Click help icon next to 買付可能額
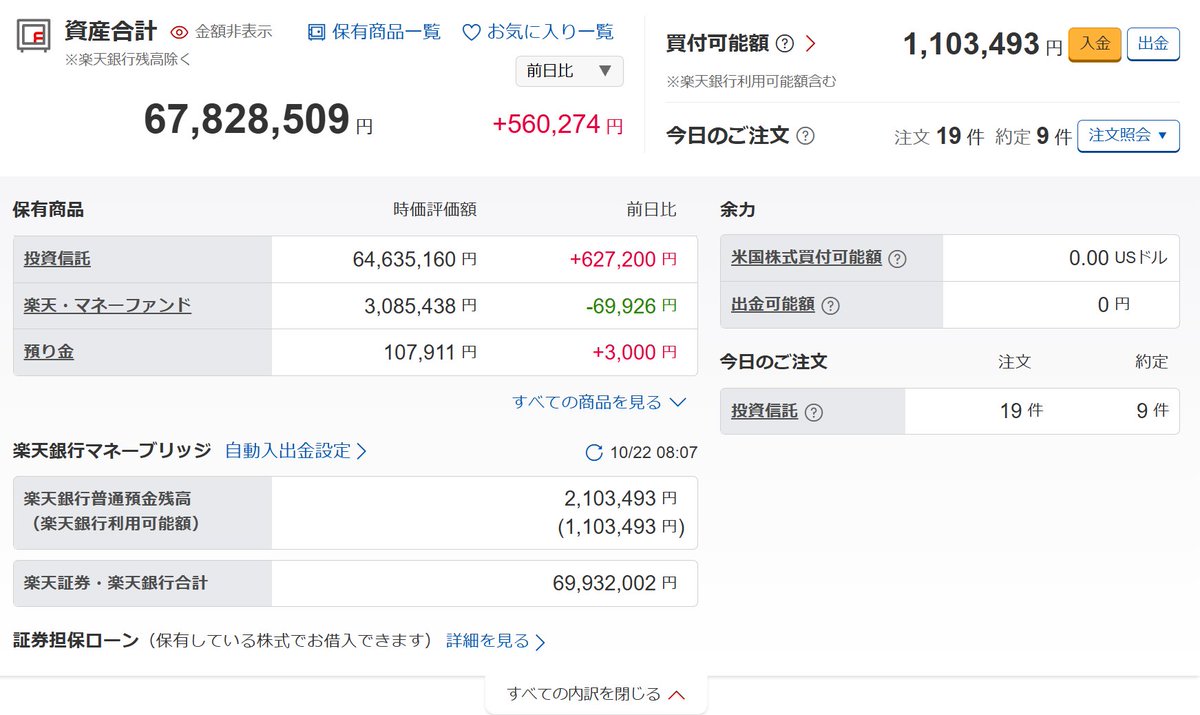 785,44
